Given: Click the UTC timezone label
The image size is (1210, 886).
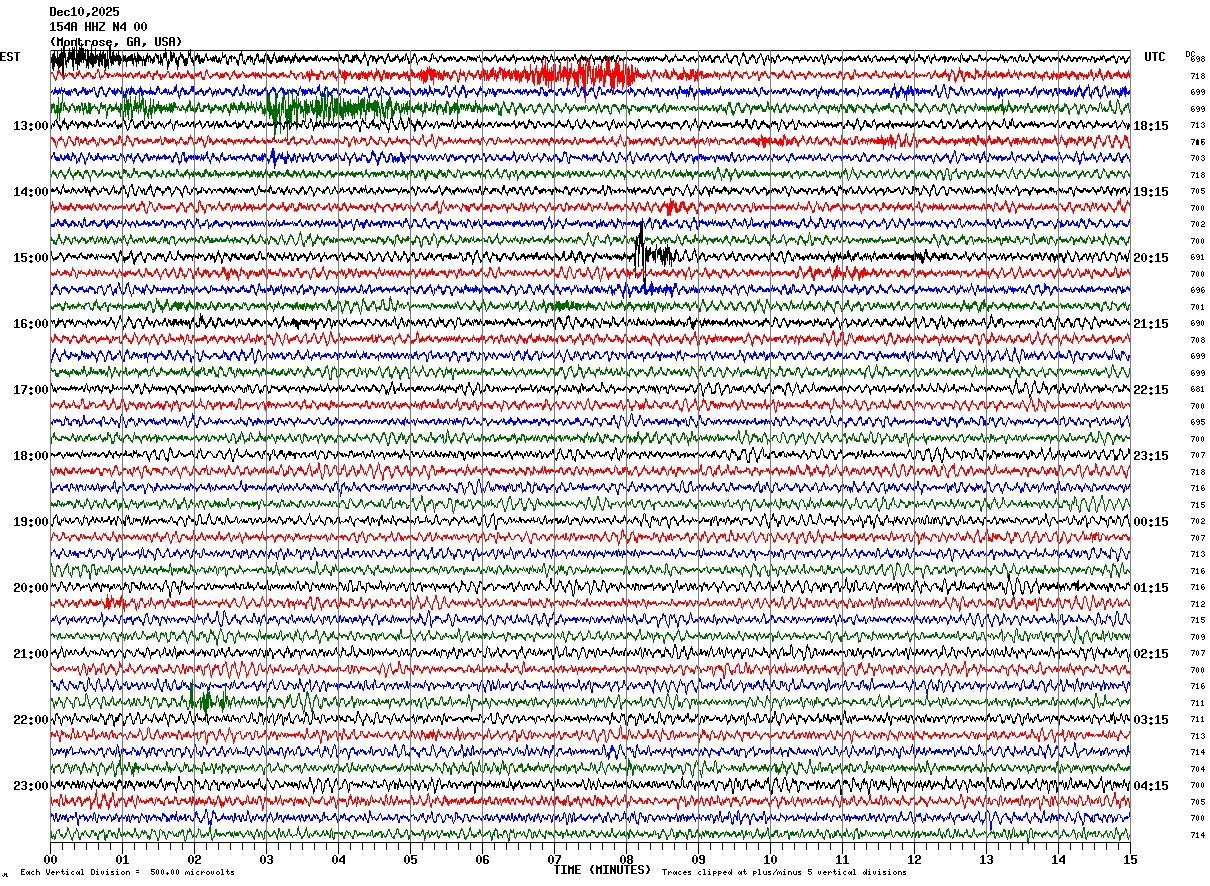Looking at the screenshot, I should coord(1155,57).
